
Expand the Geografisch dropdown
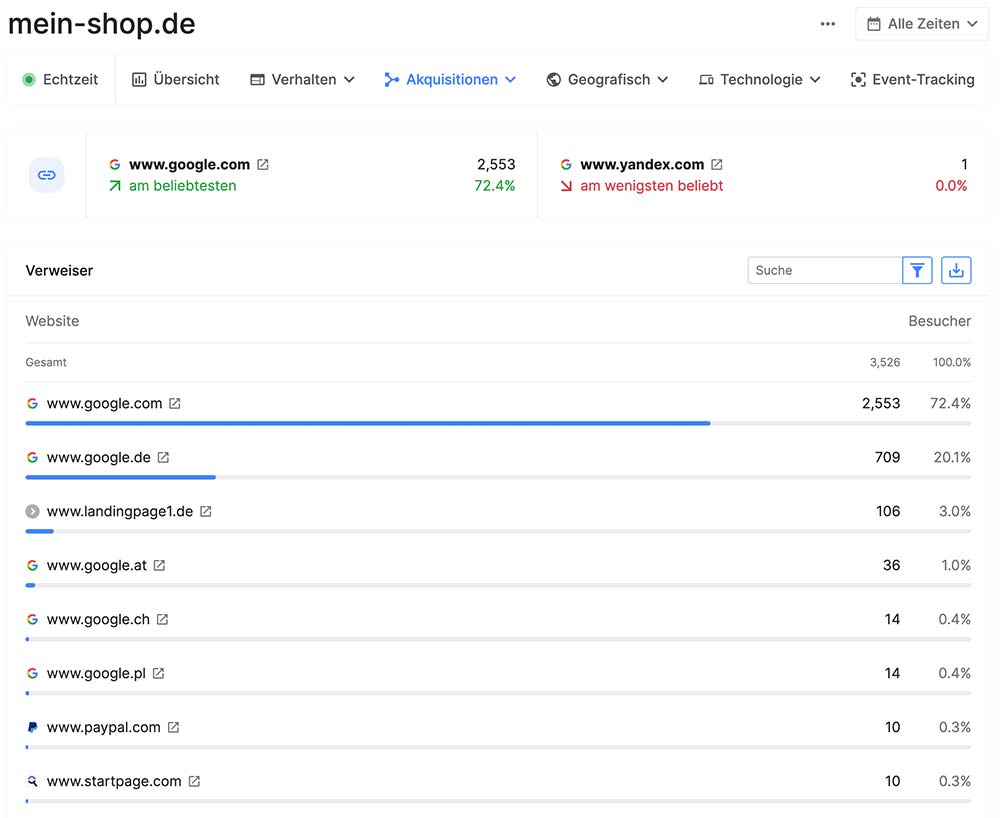[607, 79]
